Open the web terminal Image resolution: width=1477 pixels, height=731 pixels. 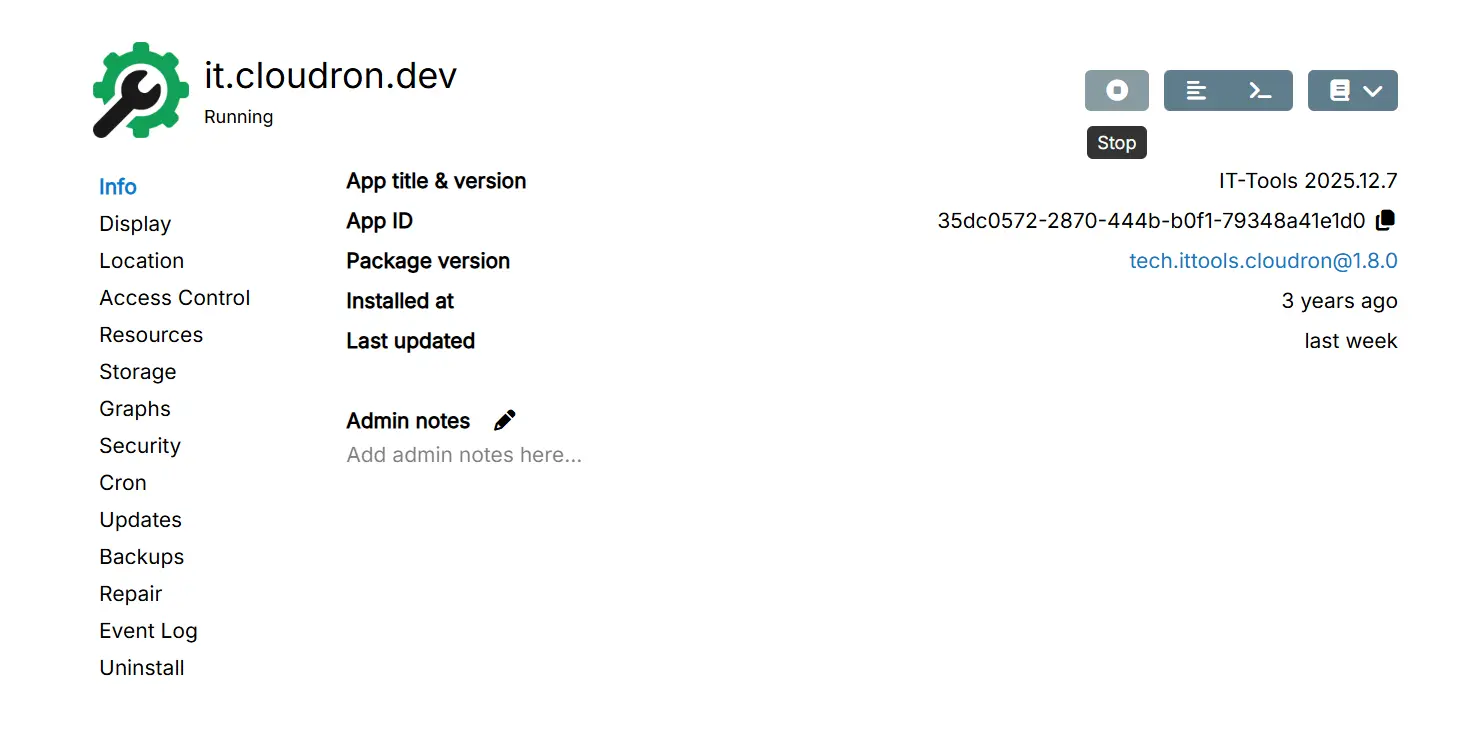tap(1260, 90)
